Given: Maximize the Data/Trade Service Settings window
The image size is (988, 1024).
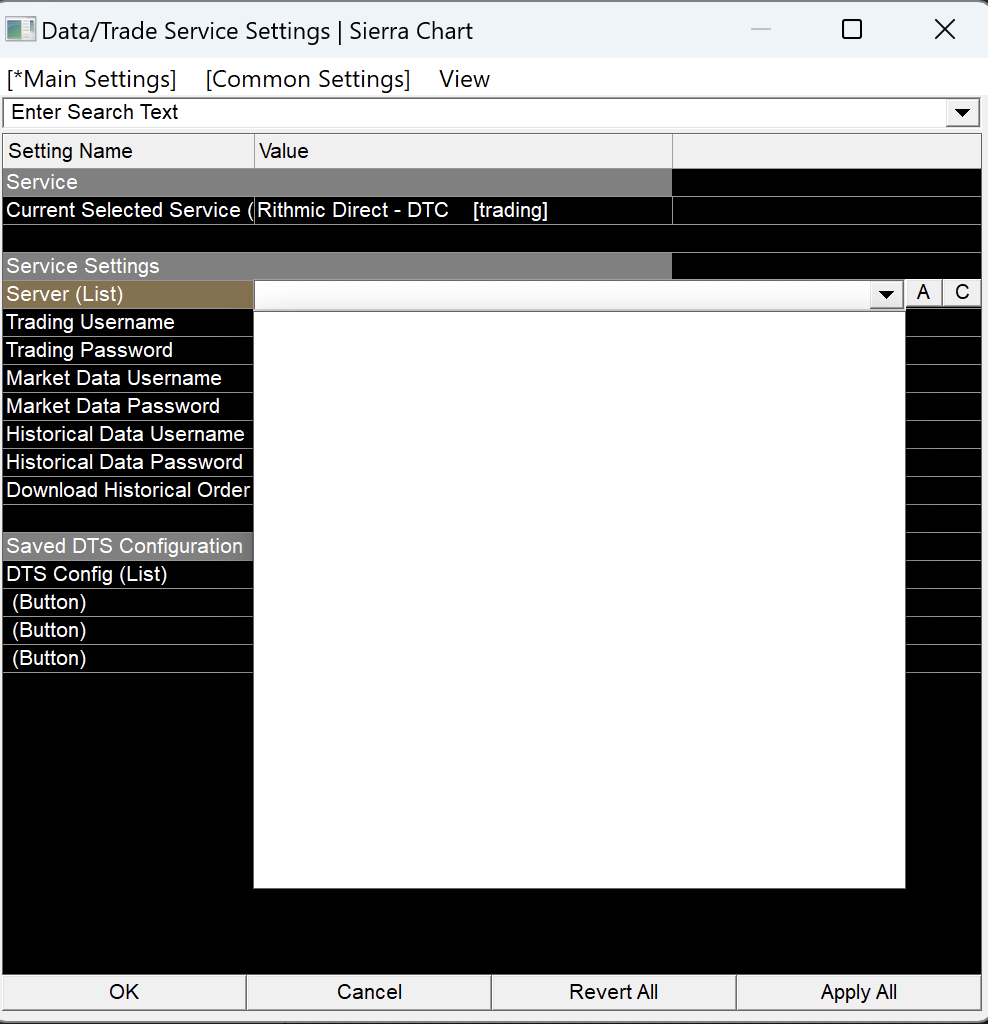Looking at the screenshot, I should click(852, 29).
